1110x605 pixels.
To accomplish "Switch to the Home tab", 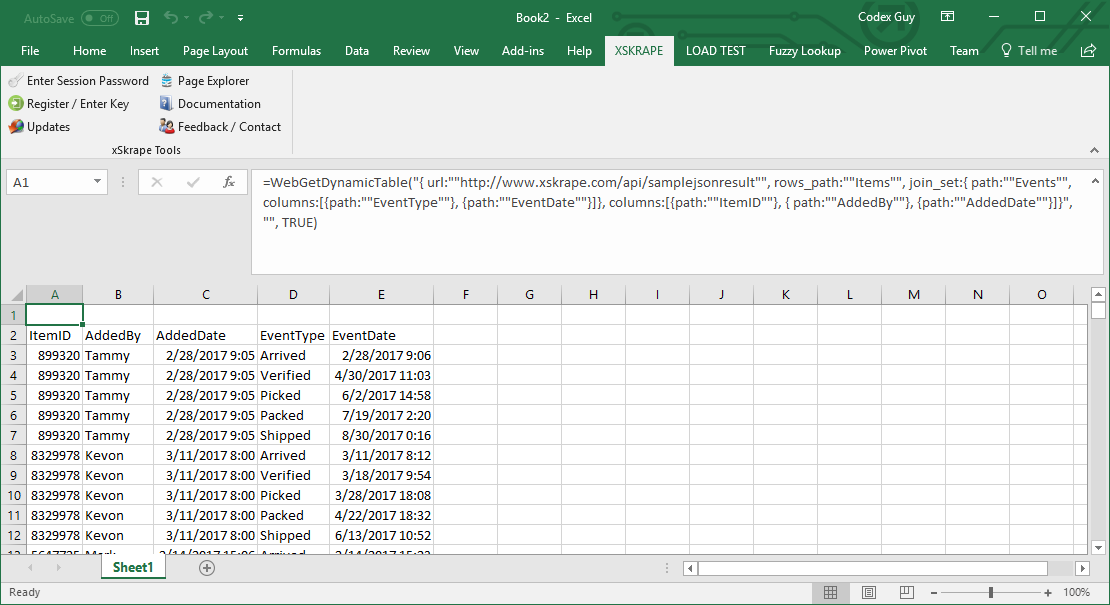I will click(89, 50).
